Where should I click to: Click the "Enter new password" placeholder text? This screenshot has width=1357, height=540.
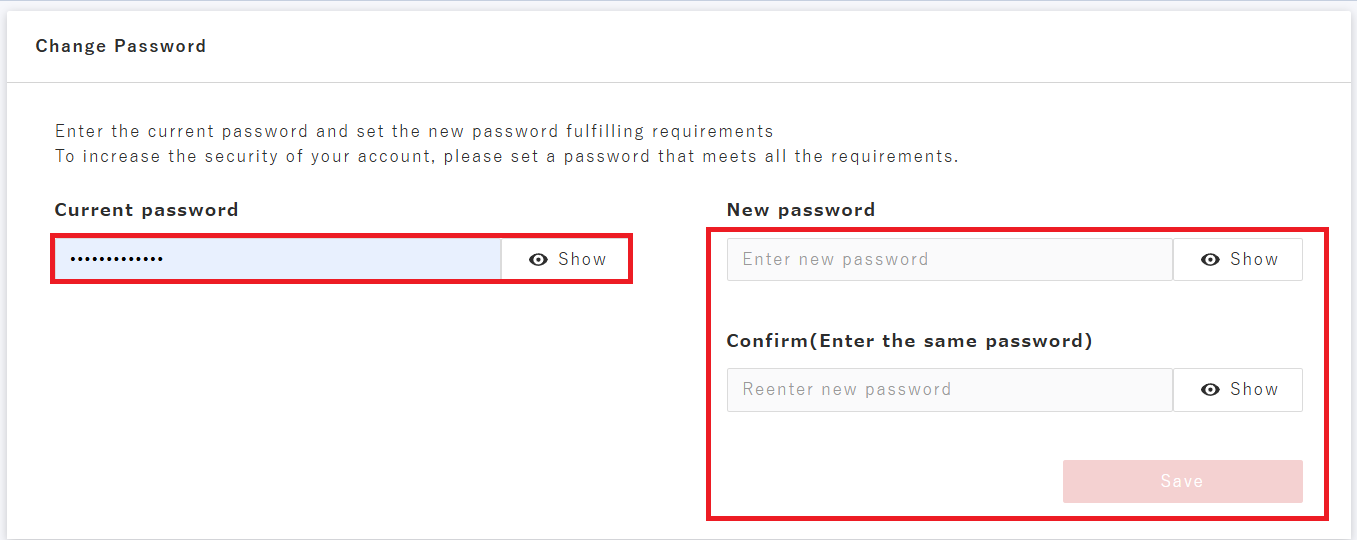tap(835, 260)
